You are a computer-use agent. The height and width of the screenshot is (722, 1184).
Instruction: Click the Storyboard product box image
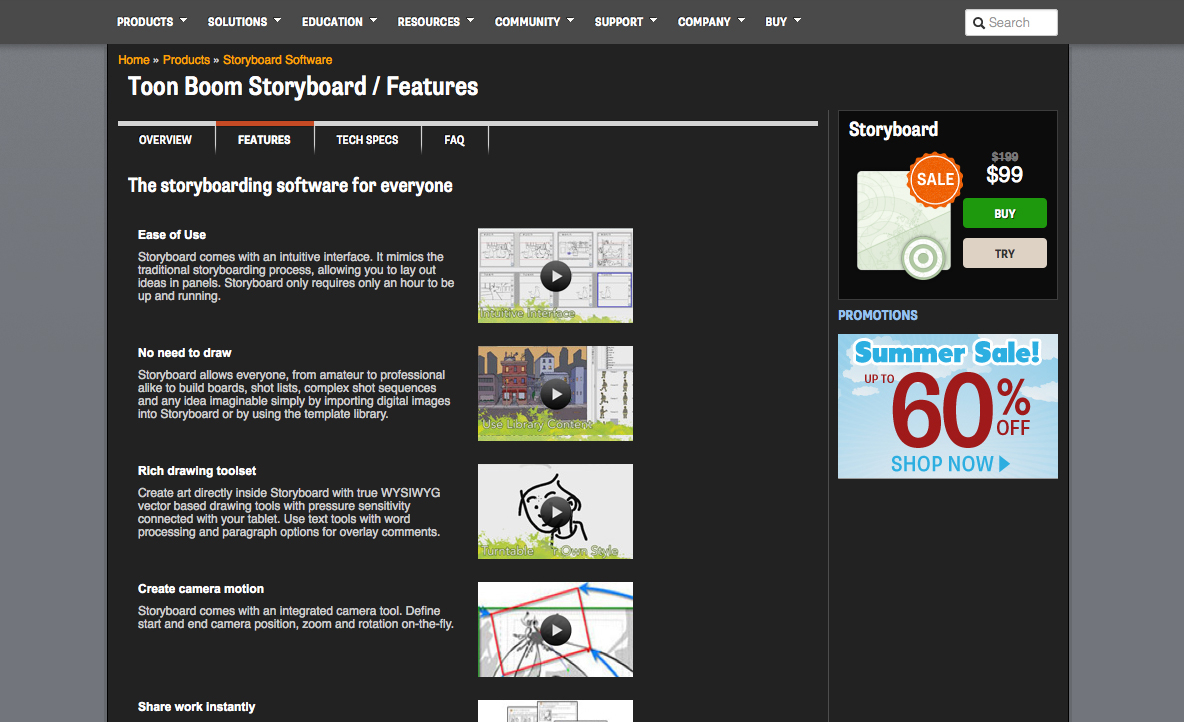pos(903,223)
